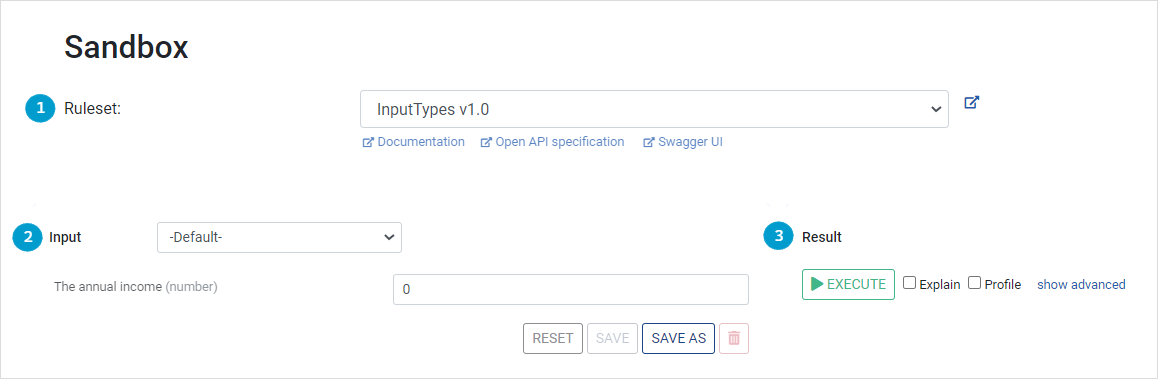This screenshot has width=1158, height=379.
Task: Click the Documentation external-link icon
Action: (369, 142)
